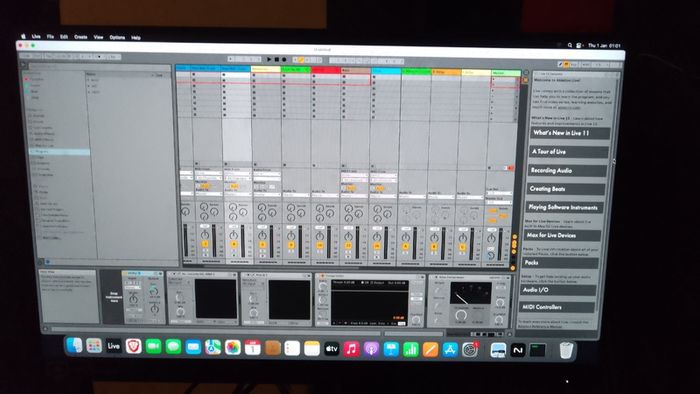Mute the brown track via its activator

(348, 245)
